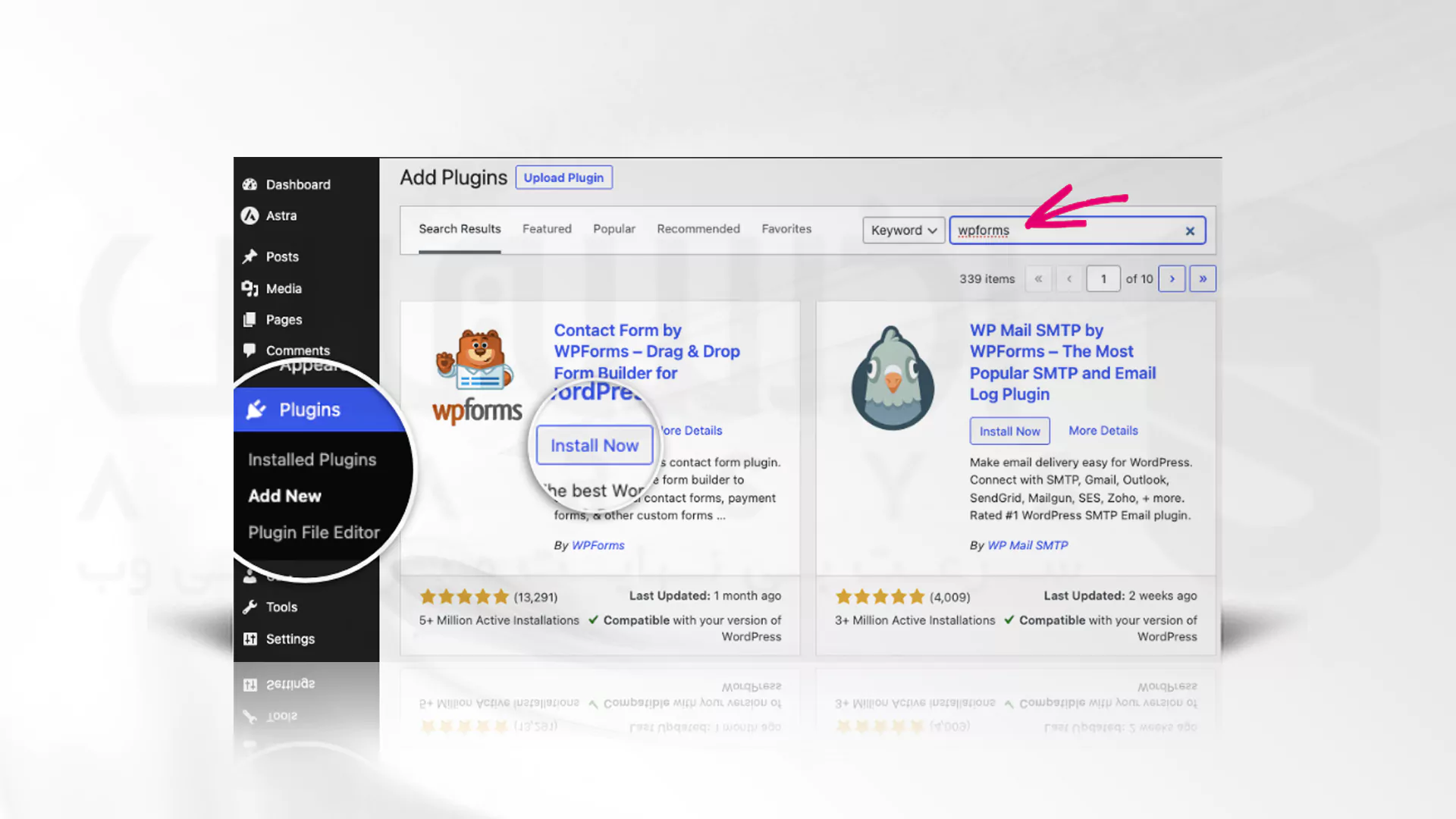Click the Add Plugins page heading

[453, 177]
